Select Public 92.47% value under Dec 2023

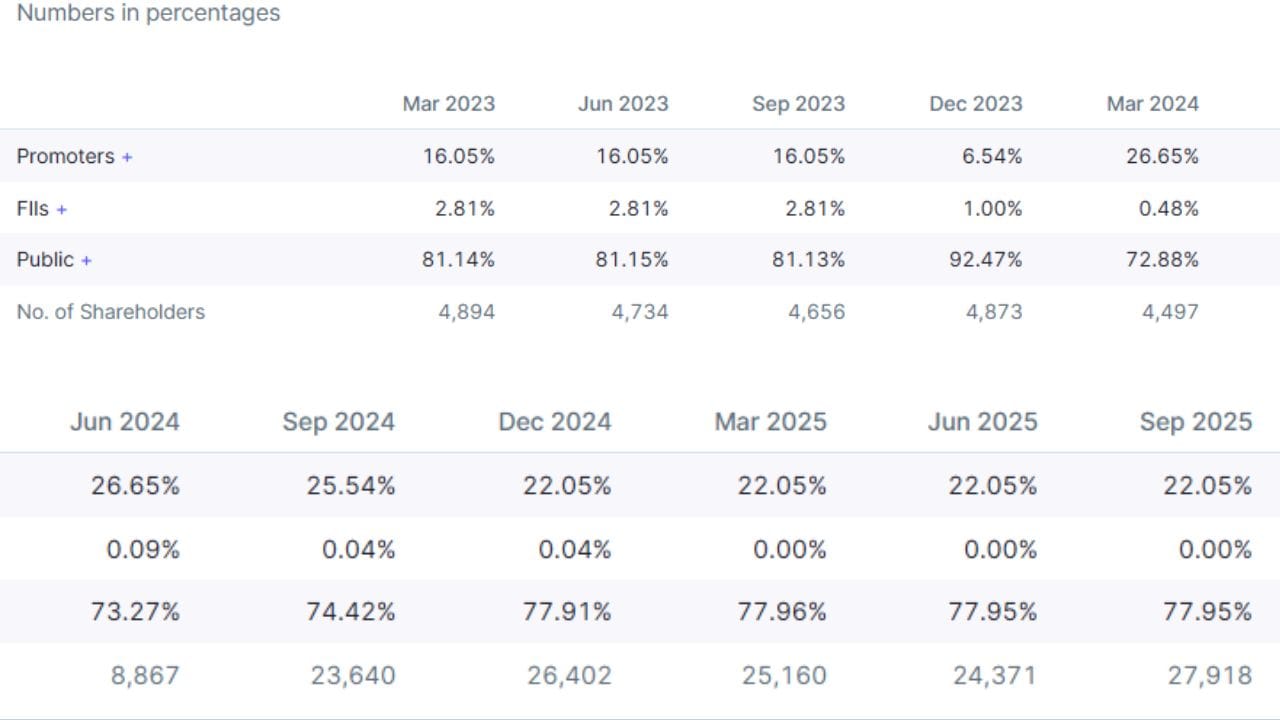tap(985, 260)
